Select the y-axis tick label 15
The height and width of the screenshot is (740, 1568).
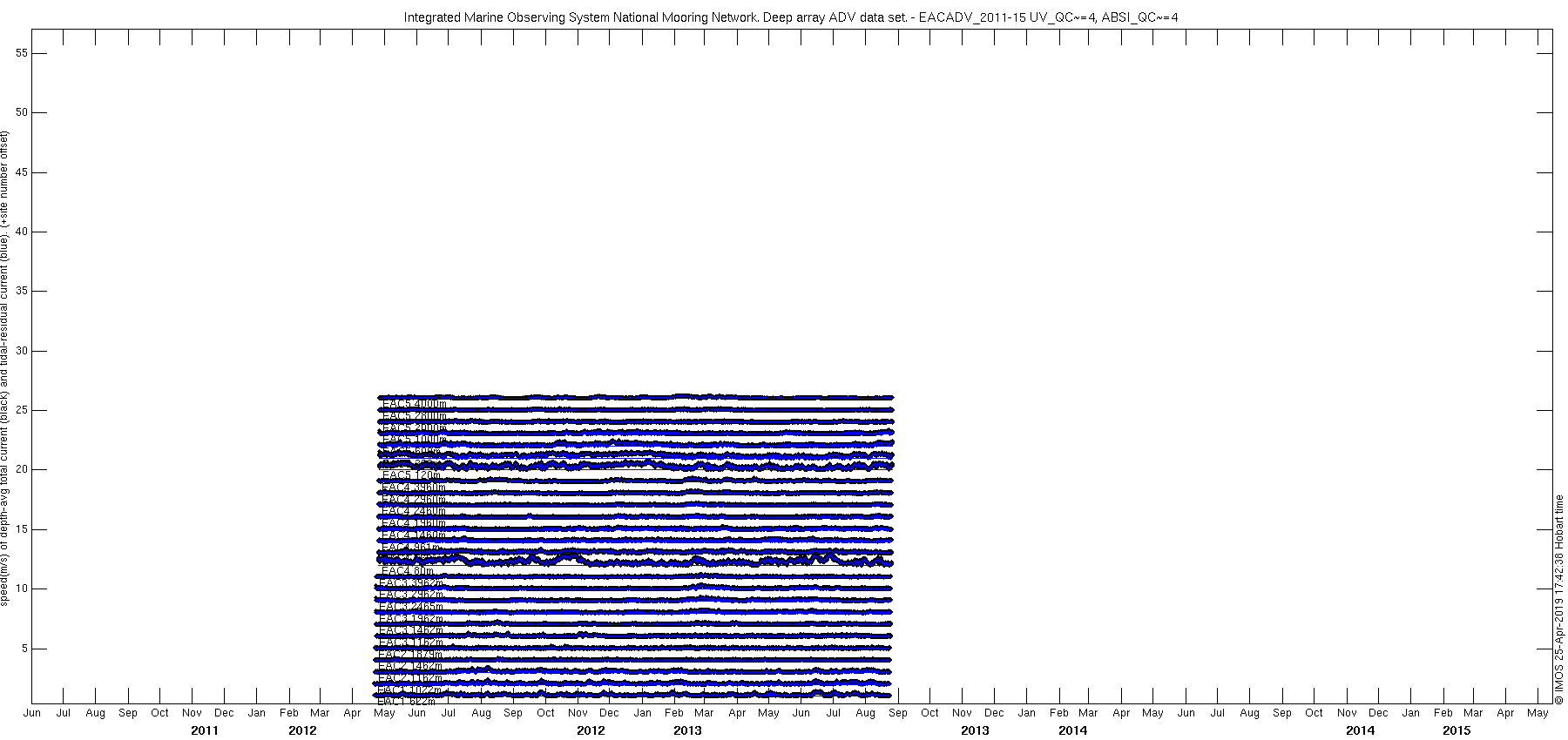point(22,529)
